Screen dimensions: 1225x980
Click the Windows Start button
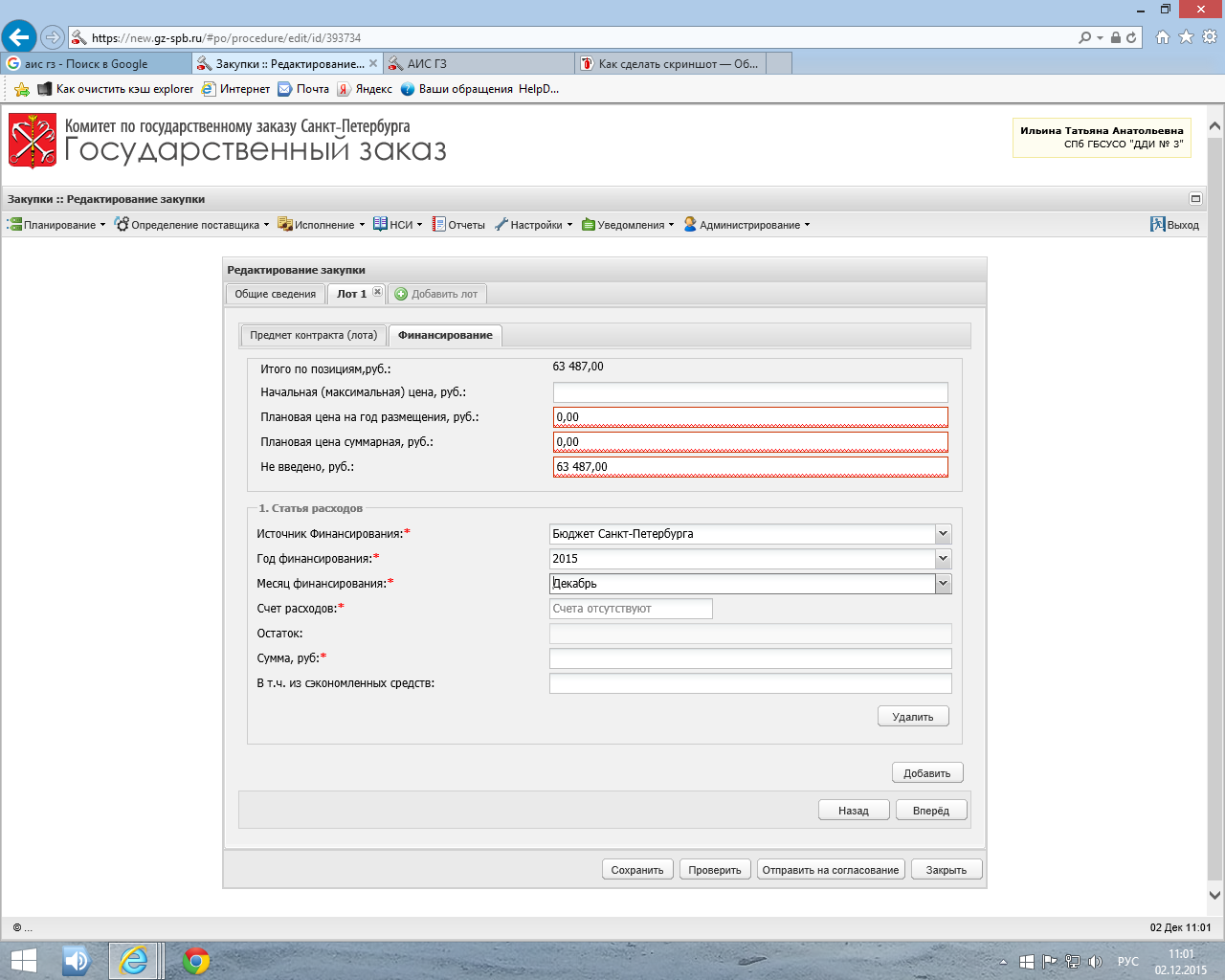coord(23,960)
